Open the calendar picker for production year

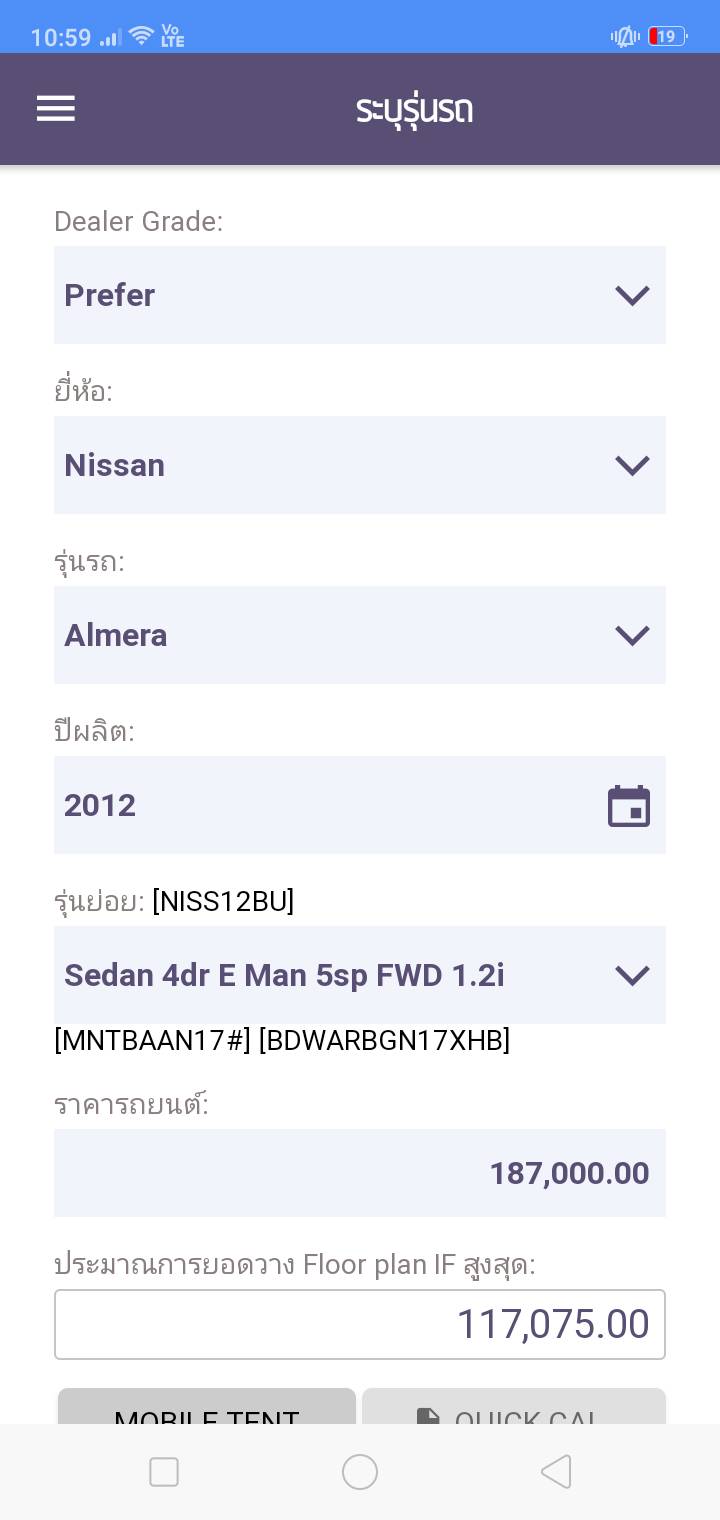click(629, 806)
